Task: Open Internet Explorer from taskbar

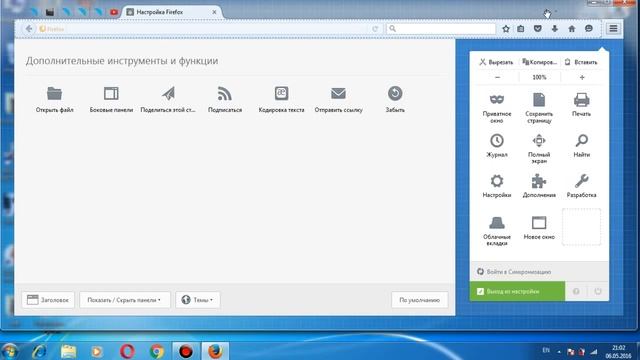Action: [39, 351]
